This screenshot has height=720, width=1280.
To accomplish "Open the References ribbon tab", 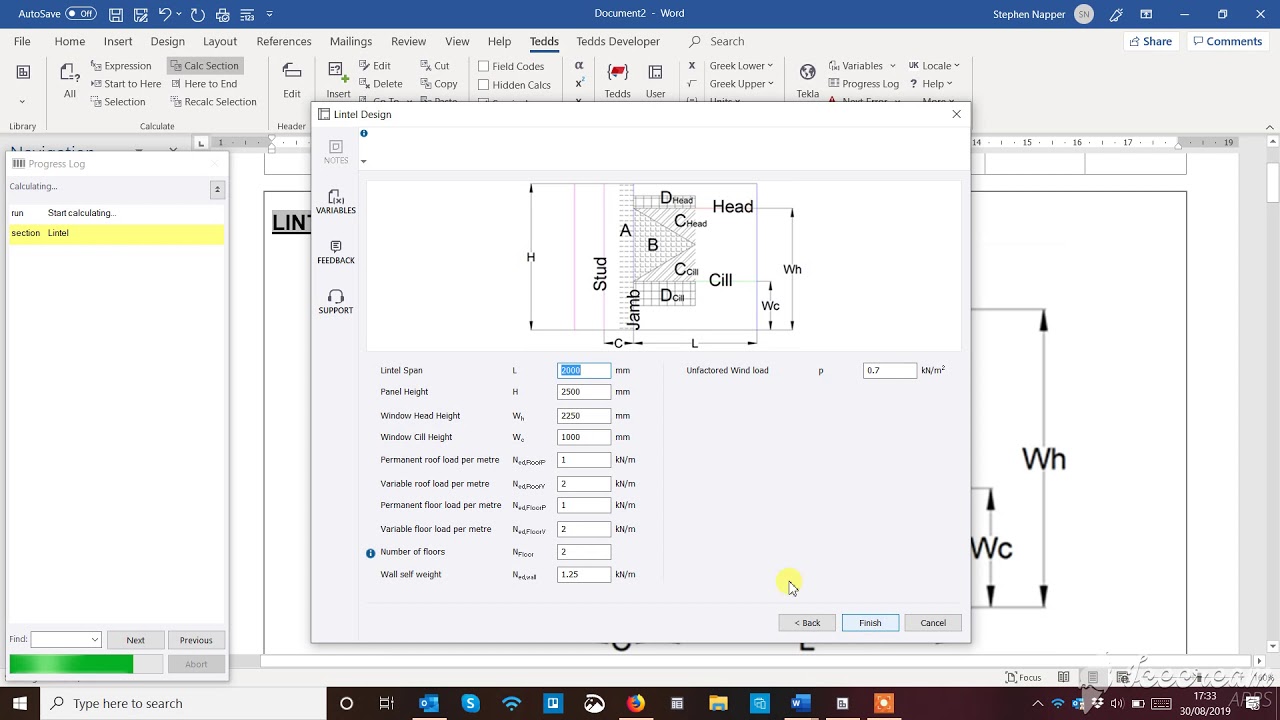I will click(284, 41).
